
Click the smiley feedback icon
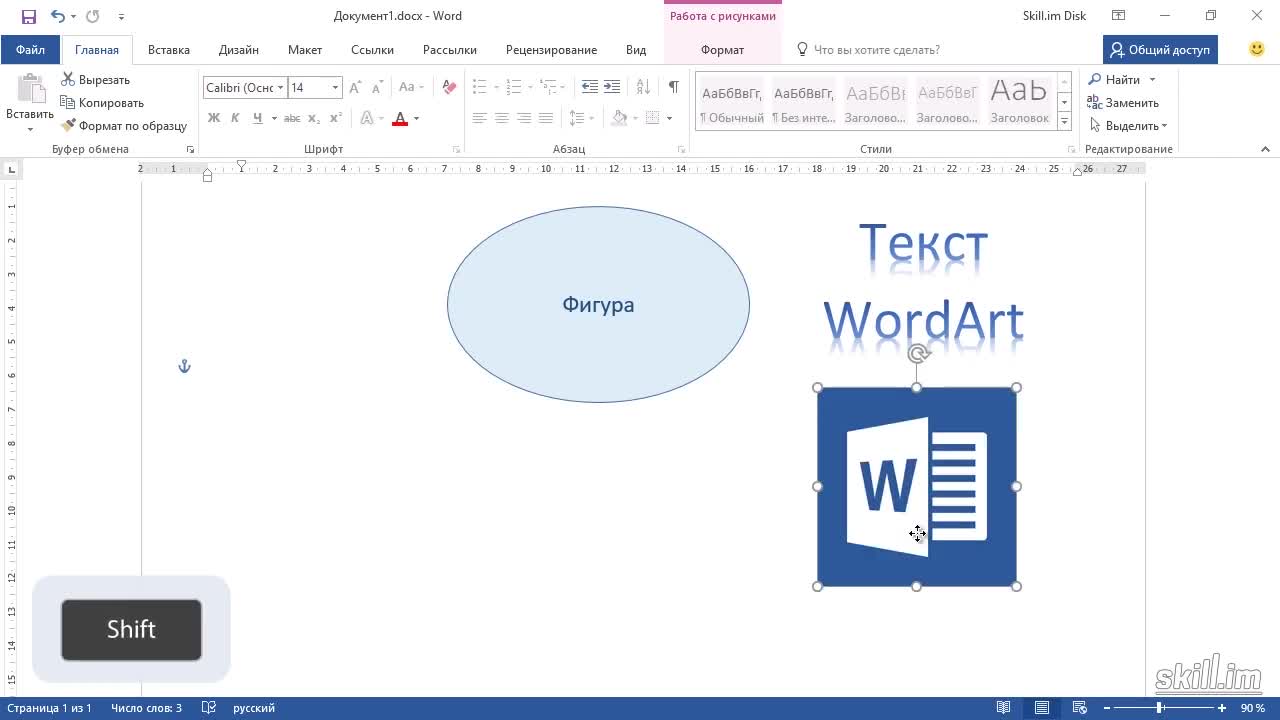coord(1257,49)
